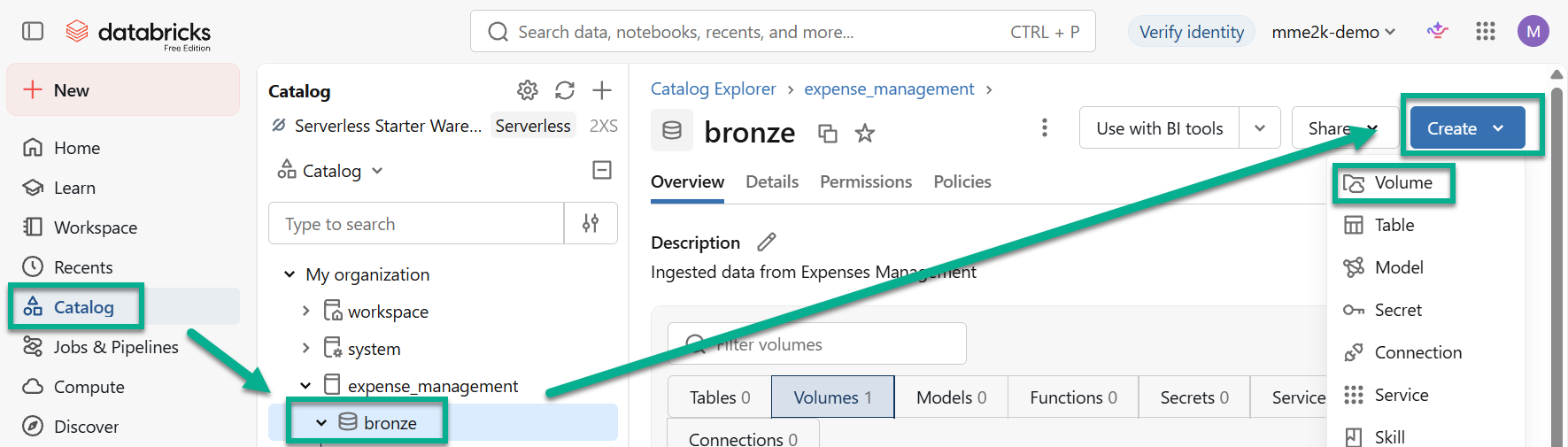Collapse My organization tree node
1568x447 pixels.
point(290,274)
